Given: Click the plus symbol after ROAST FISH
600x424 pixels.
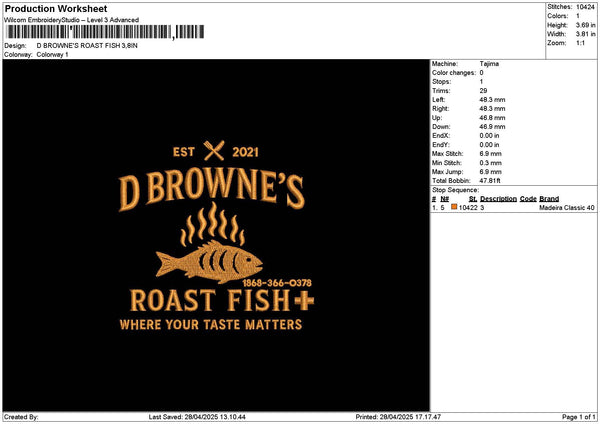Looking at the screenshot, I should pyautogui.click(x=306, y=300).
